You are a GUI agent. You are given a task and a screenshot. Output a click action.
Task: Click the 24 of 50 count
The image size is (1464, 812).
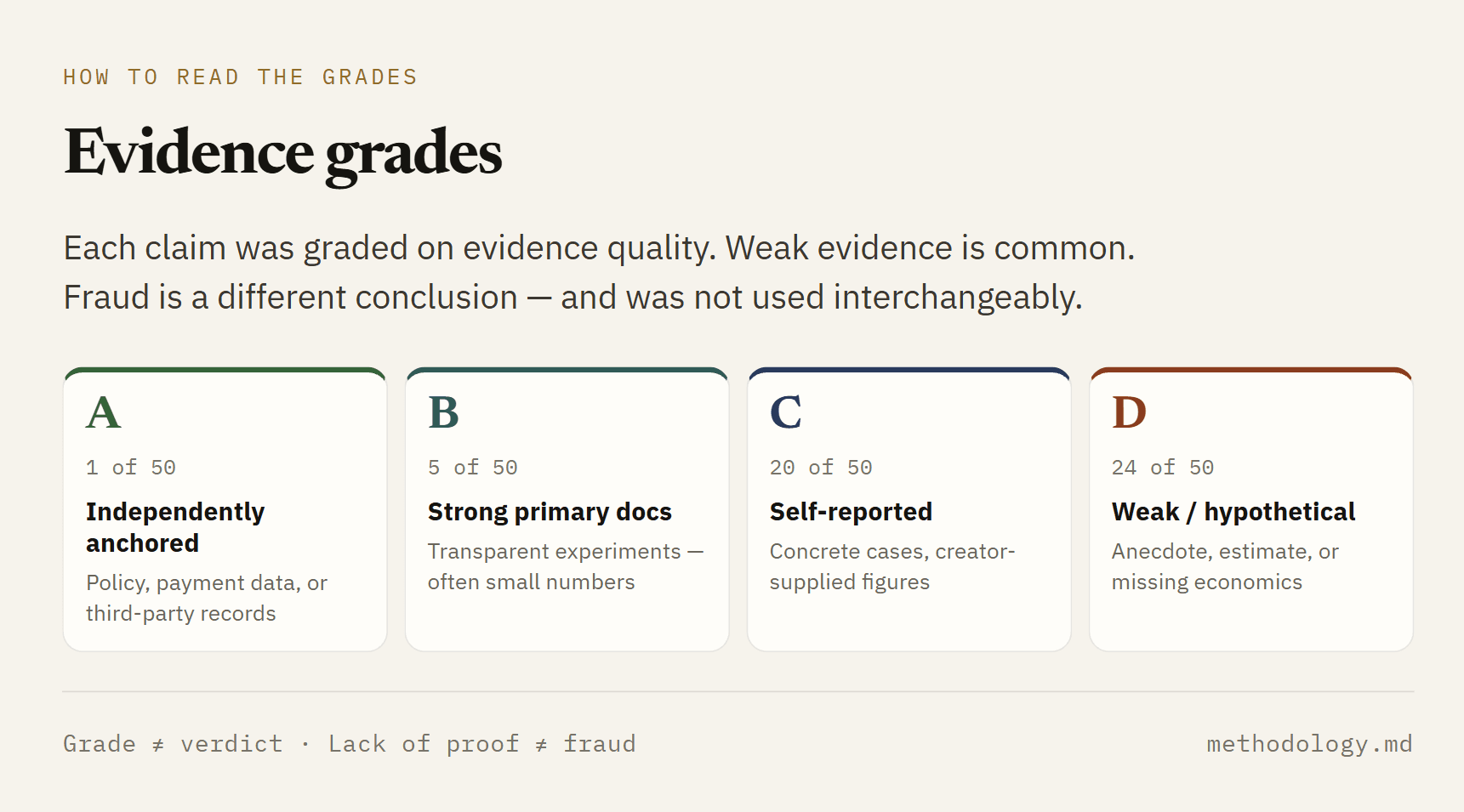click(x=1163, y=468)
